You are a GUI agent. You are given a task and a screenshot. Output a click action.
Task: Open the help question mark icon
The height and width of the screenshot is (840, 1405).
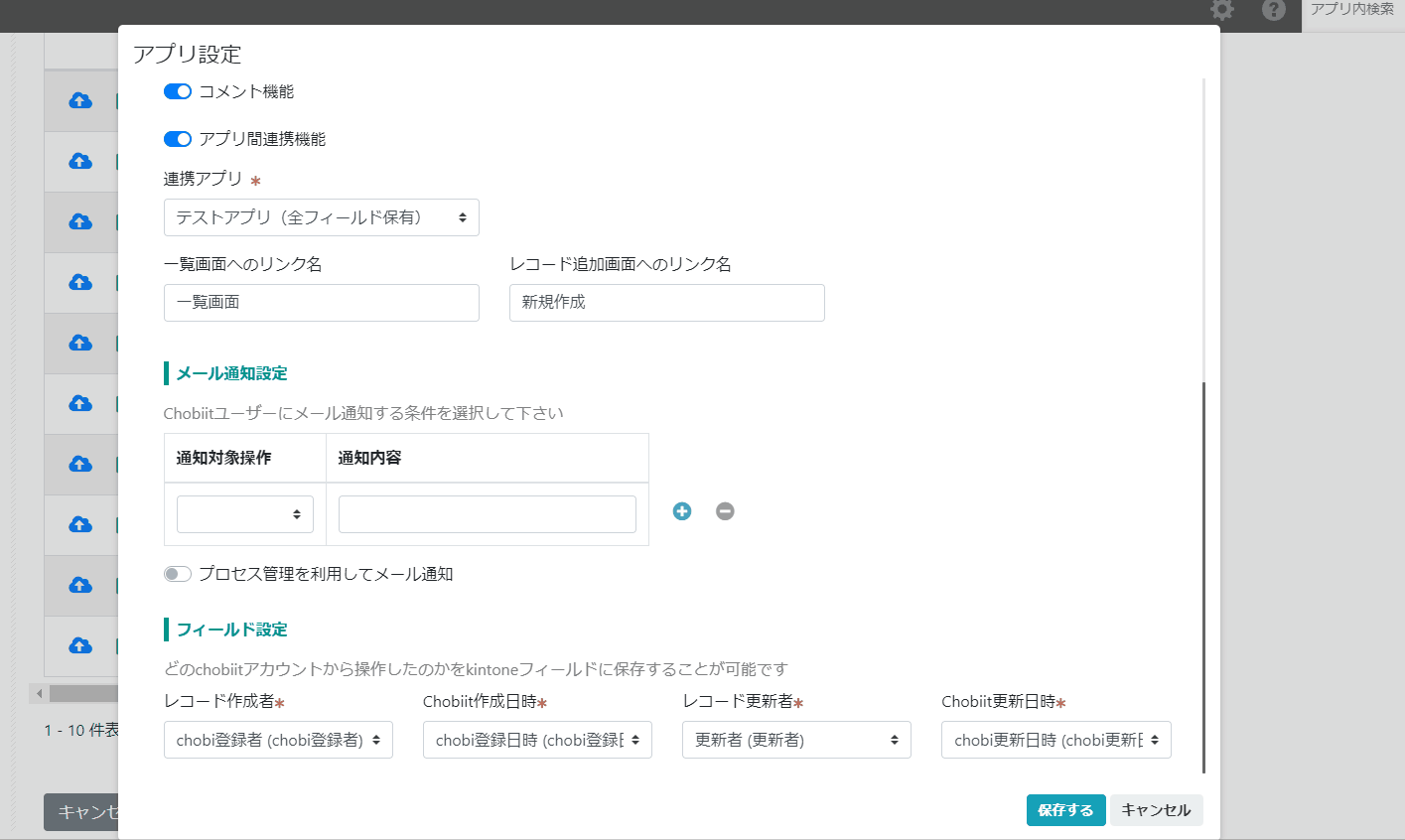1274,10
